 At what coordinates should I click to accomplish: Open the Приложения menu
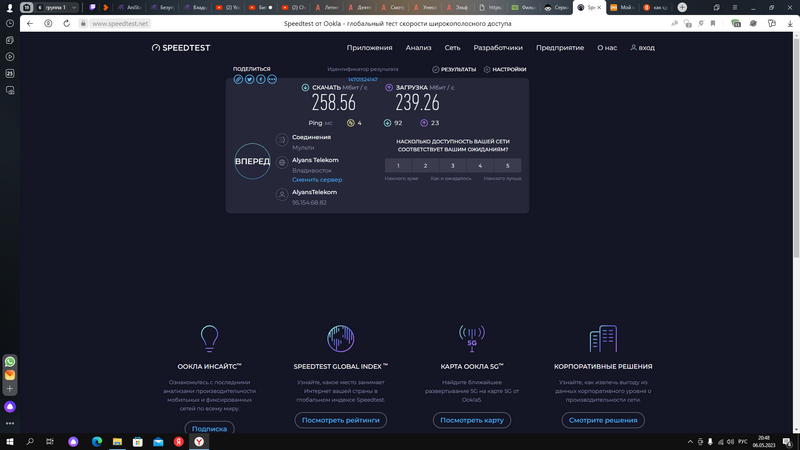(369, 47)
